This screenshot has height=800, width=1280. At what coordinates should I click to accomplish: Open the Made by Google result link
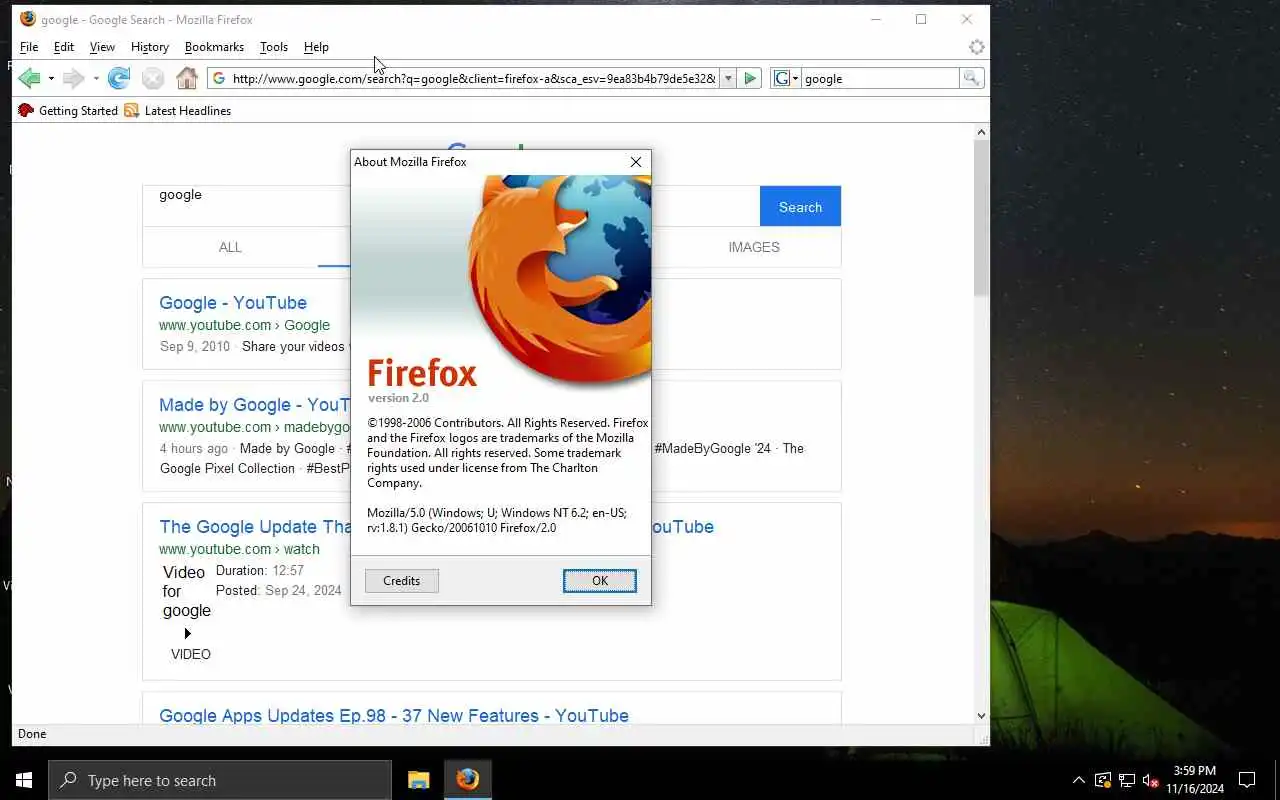pos(255,405)
